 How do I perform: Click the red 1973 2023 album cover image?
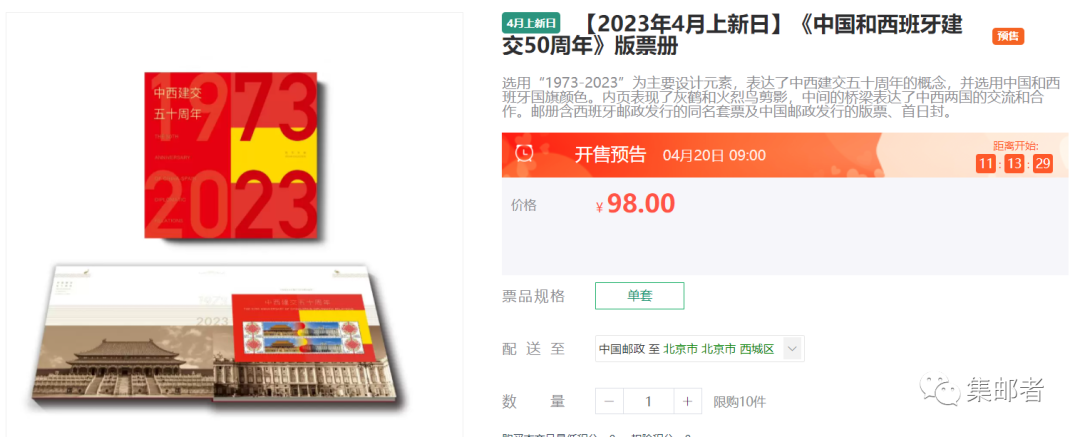point(231,155)
